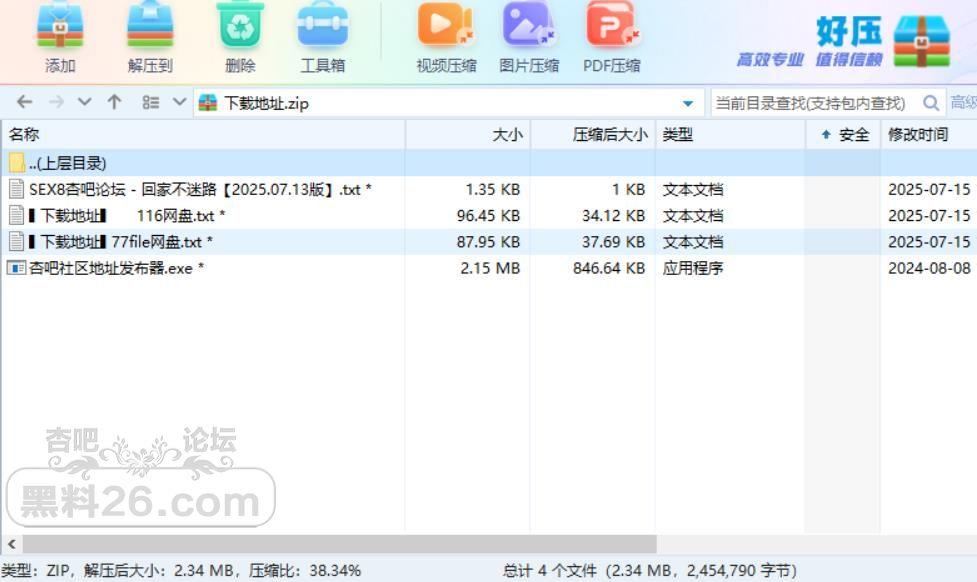977x582 pixels.
Task: Sort files by 大小 column header
Action: pos(469,135)
